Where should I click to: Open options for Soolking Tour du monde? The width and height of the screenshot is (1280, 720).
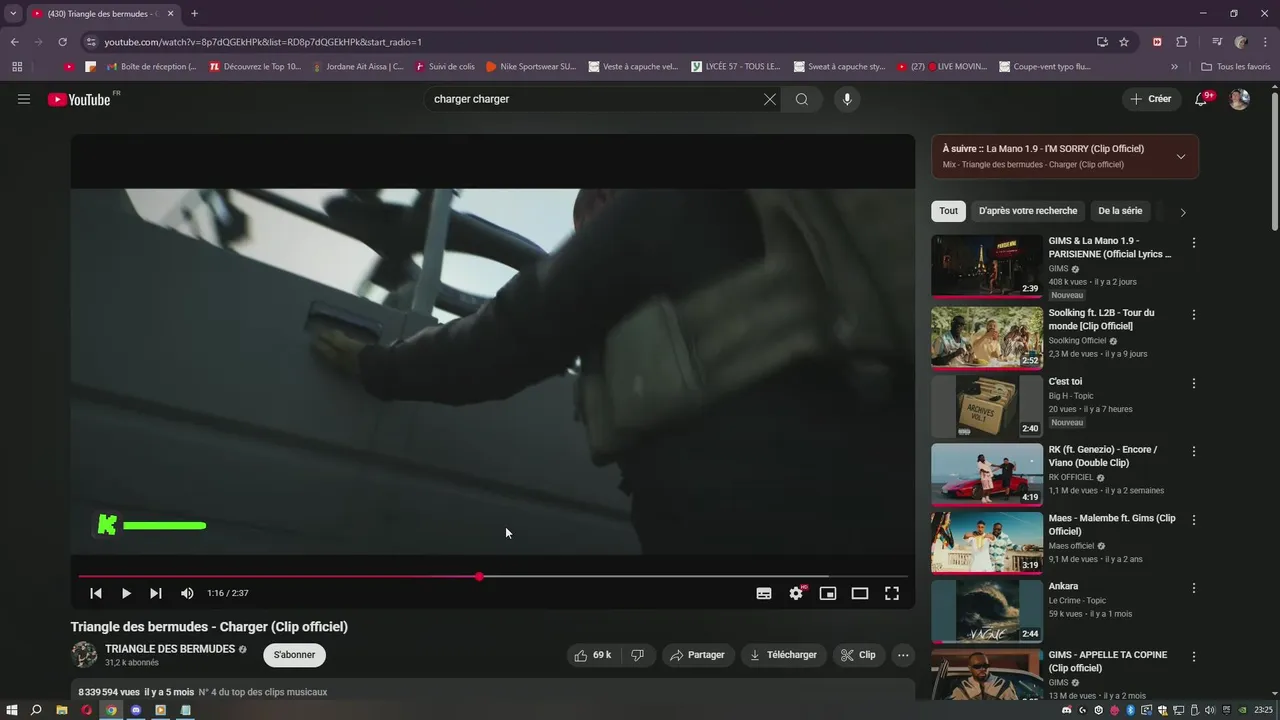1193,315
